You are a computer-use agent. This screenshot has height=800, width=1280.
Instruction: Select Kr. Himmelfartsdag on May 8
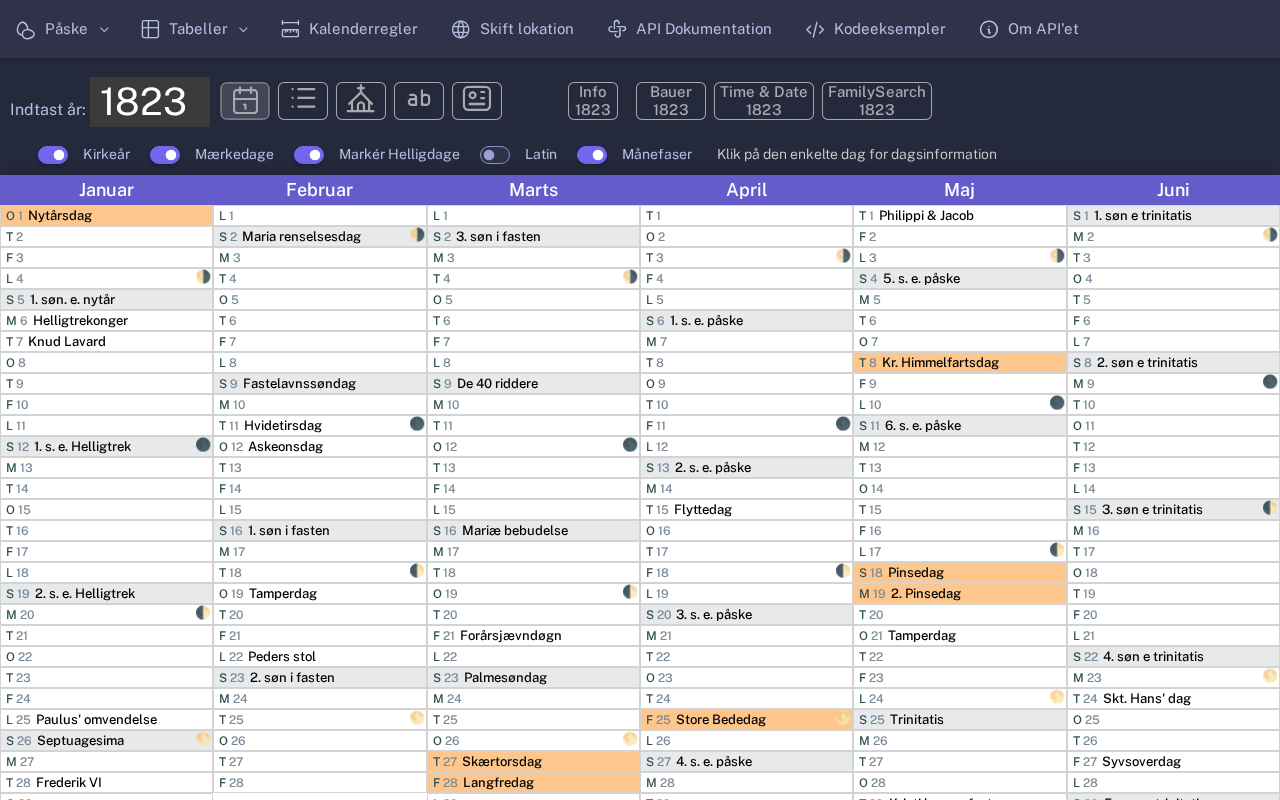point(939,363)
